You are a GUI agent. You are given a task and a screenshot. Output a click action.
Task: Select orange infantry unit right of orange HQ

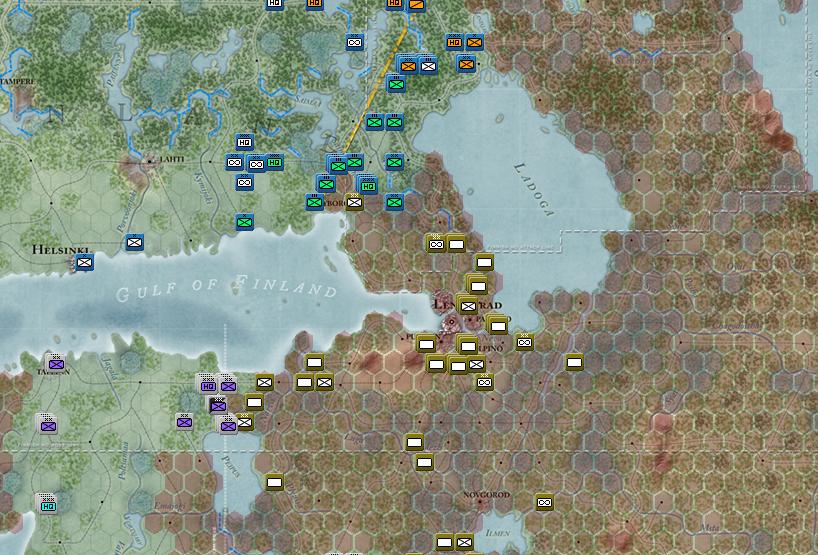(x=474, y=42)
